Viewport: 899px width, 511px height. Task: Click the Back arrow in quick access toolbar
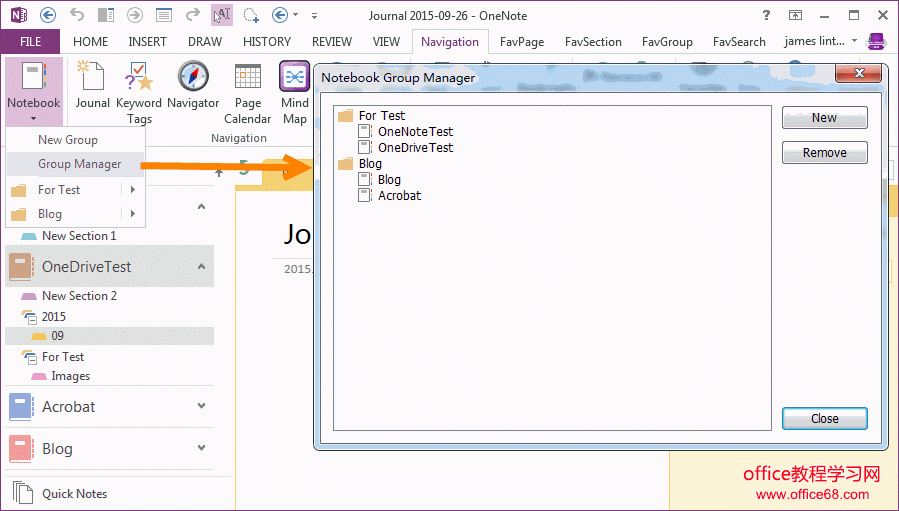point(48,15)
